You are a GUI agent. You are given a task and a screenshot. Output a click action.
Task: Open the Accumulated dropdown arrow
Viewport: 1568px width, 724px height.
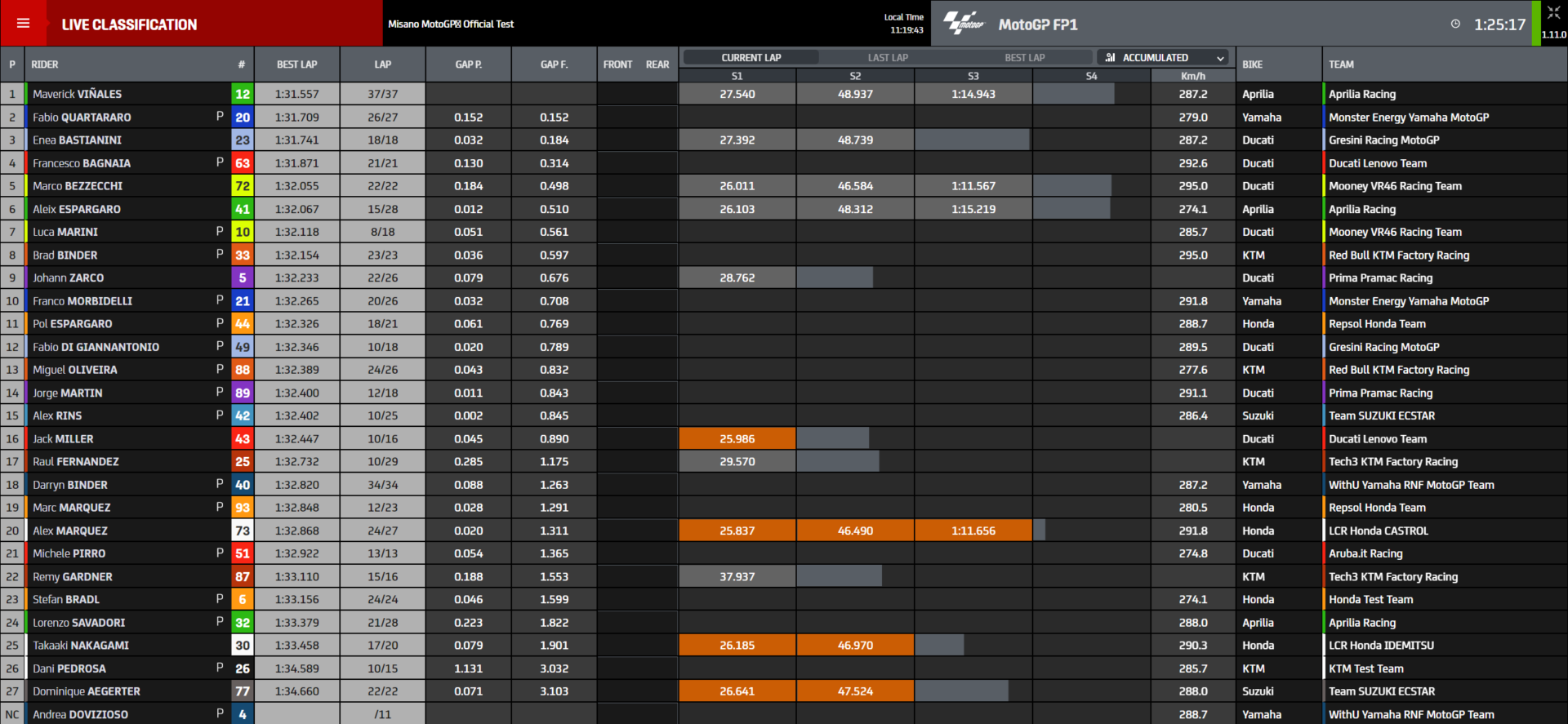coord(1221,58)
